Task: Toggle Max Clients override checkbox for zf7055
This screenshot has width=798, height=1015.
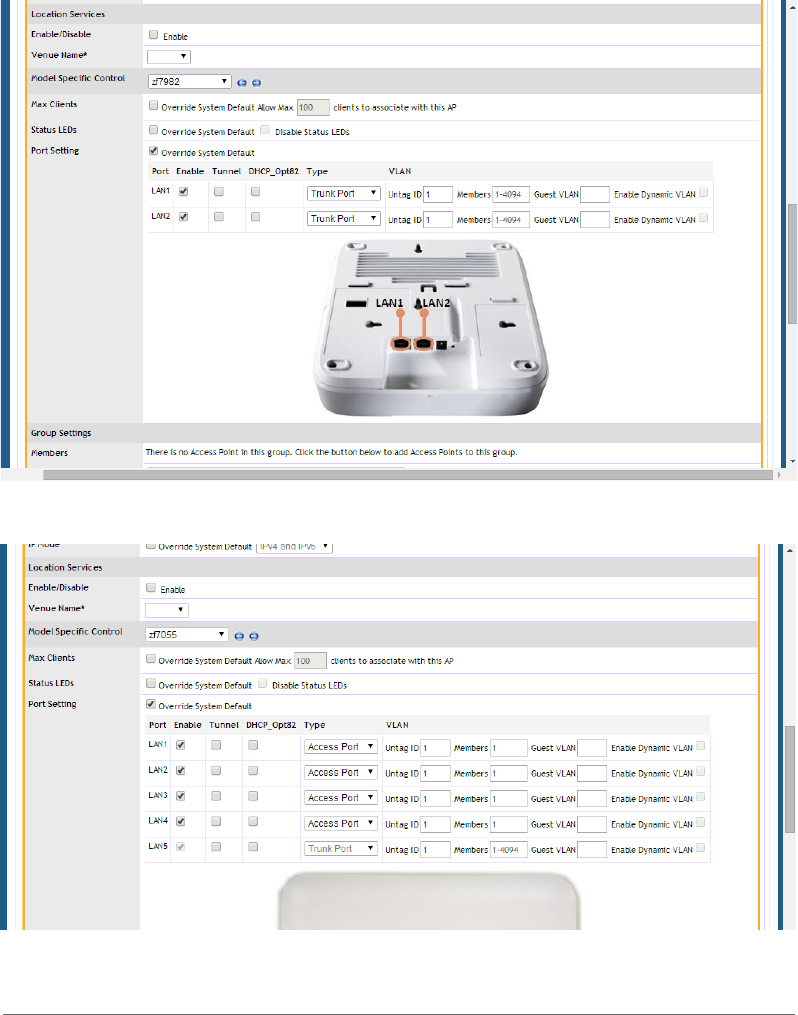Action: (x=151, y=658)
